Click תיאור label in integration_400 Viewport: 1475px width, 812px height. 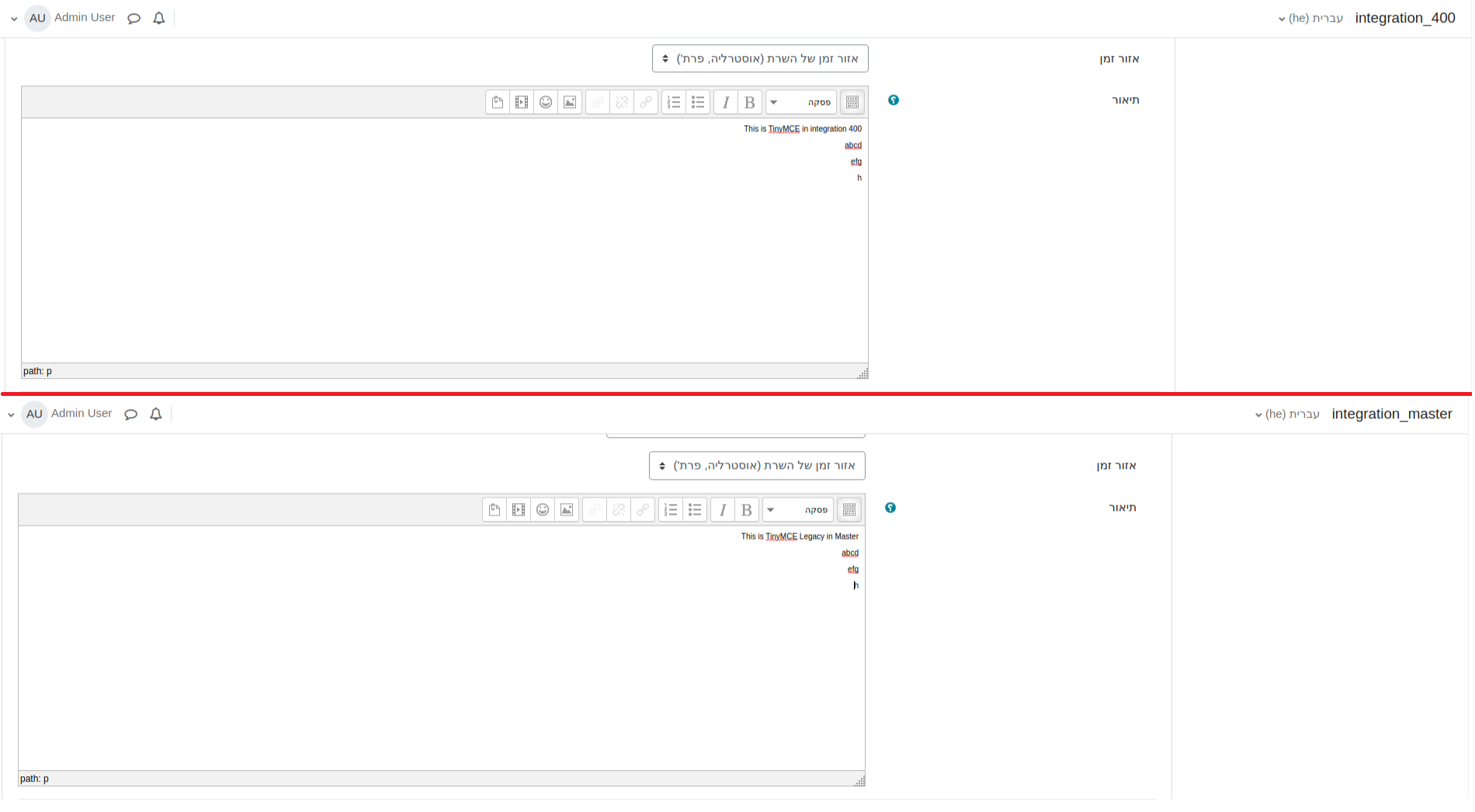(x=1126, y=100)
